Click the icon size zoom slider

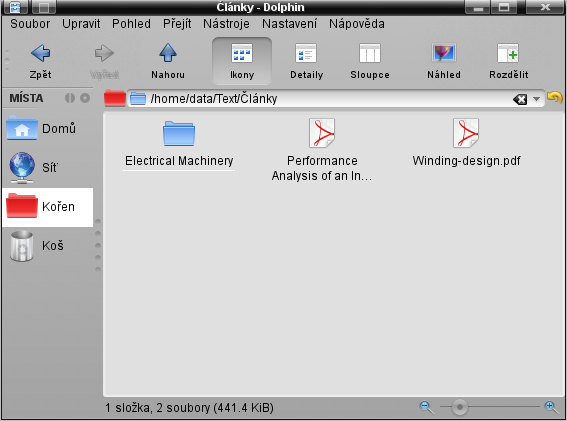click(x=489, y=407)
